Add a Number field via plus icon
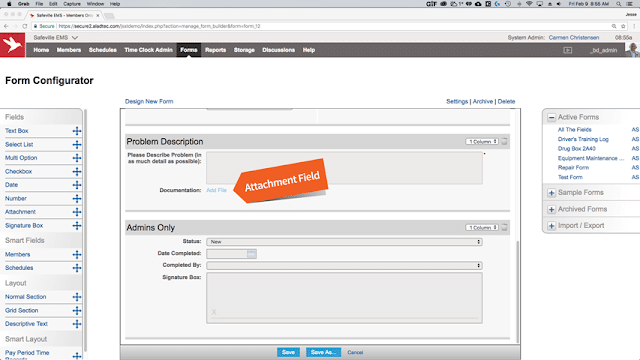This screenshot has width=640, height=360. pyautogui.click(x=77, y=198)
